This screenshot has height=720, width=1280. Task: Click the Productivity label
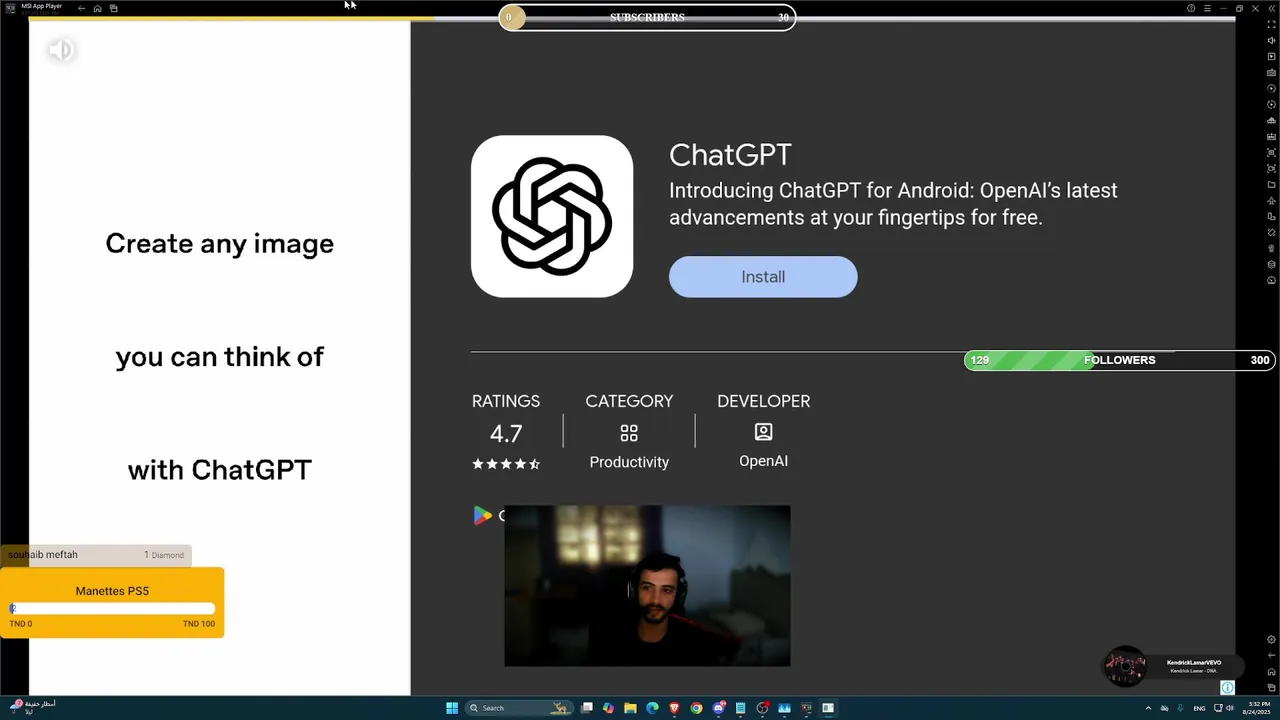[629, 462]
